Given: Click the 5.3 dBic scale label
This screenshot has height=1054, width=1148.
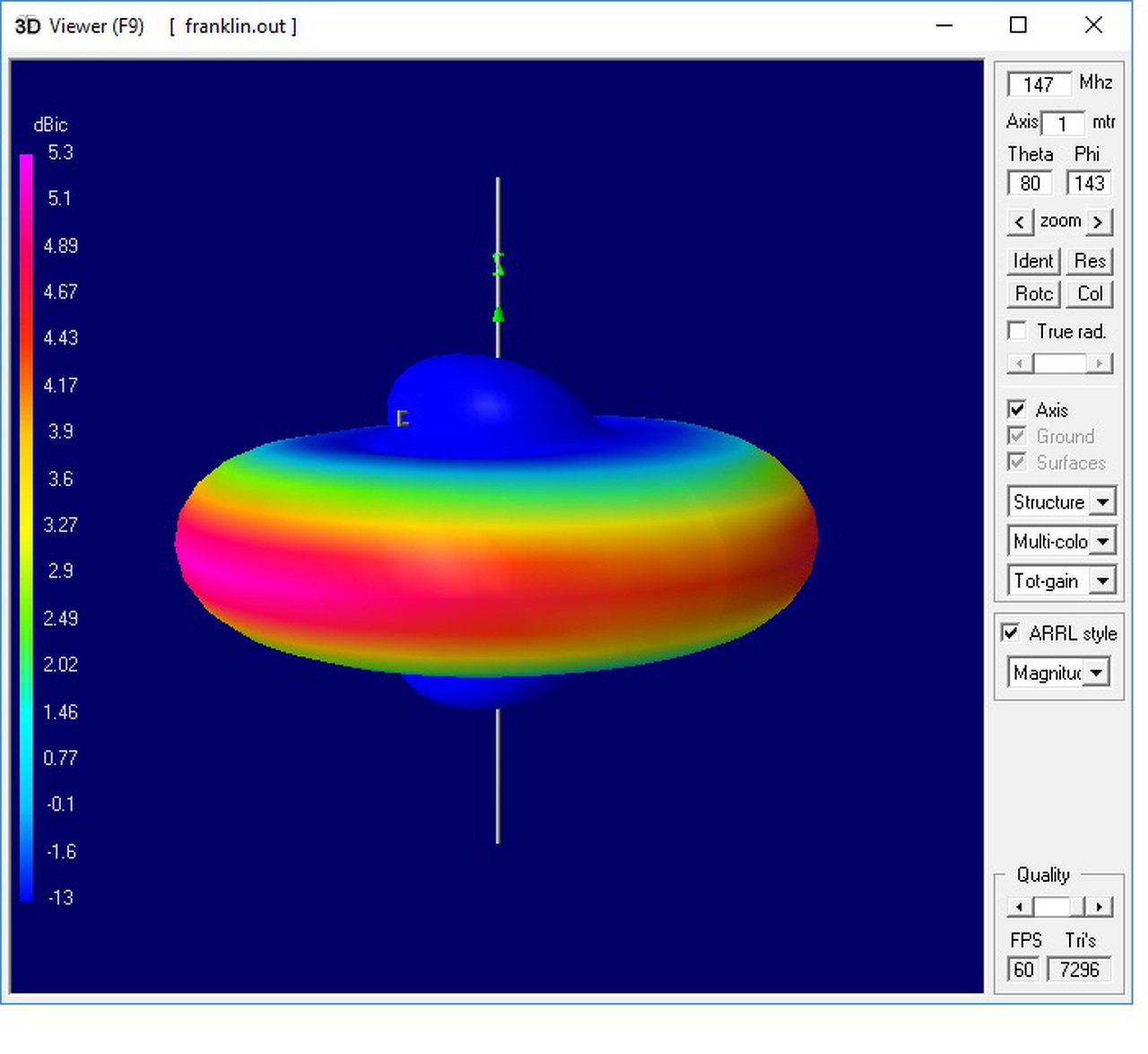Looking at the screenshot, I should (x=60, y=152).
